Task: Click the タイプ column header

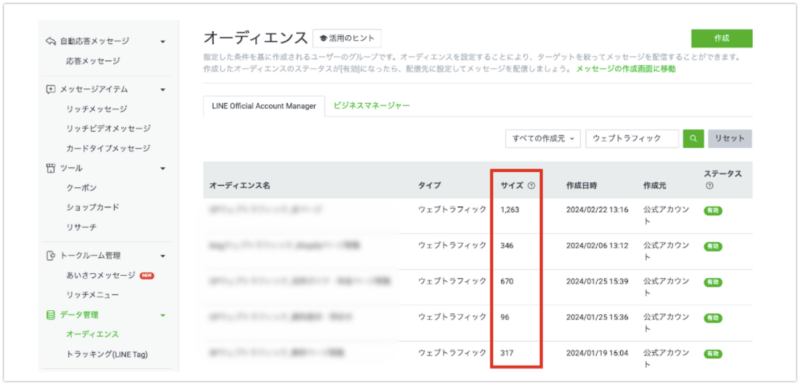Action: coord(430,186)
